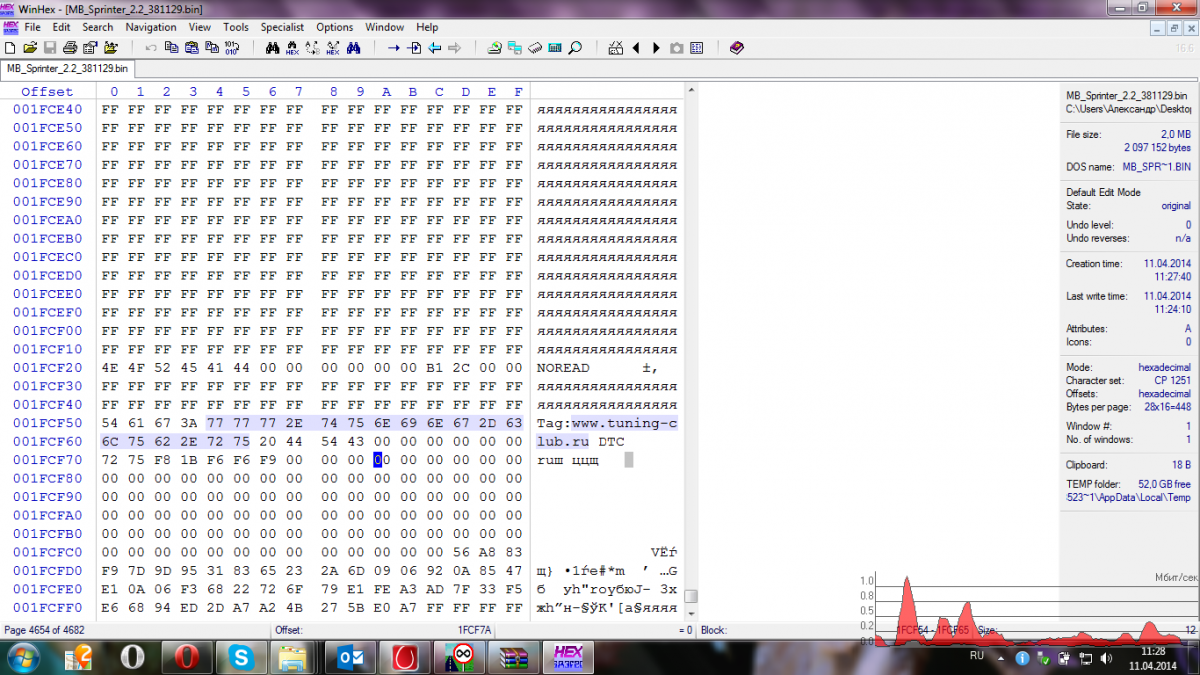1200x675 pixels.
Task: Click the Tag:www.tuning-c text in ASCII column
Action: [x=608, y=423]
